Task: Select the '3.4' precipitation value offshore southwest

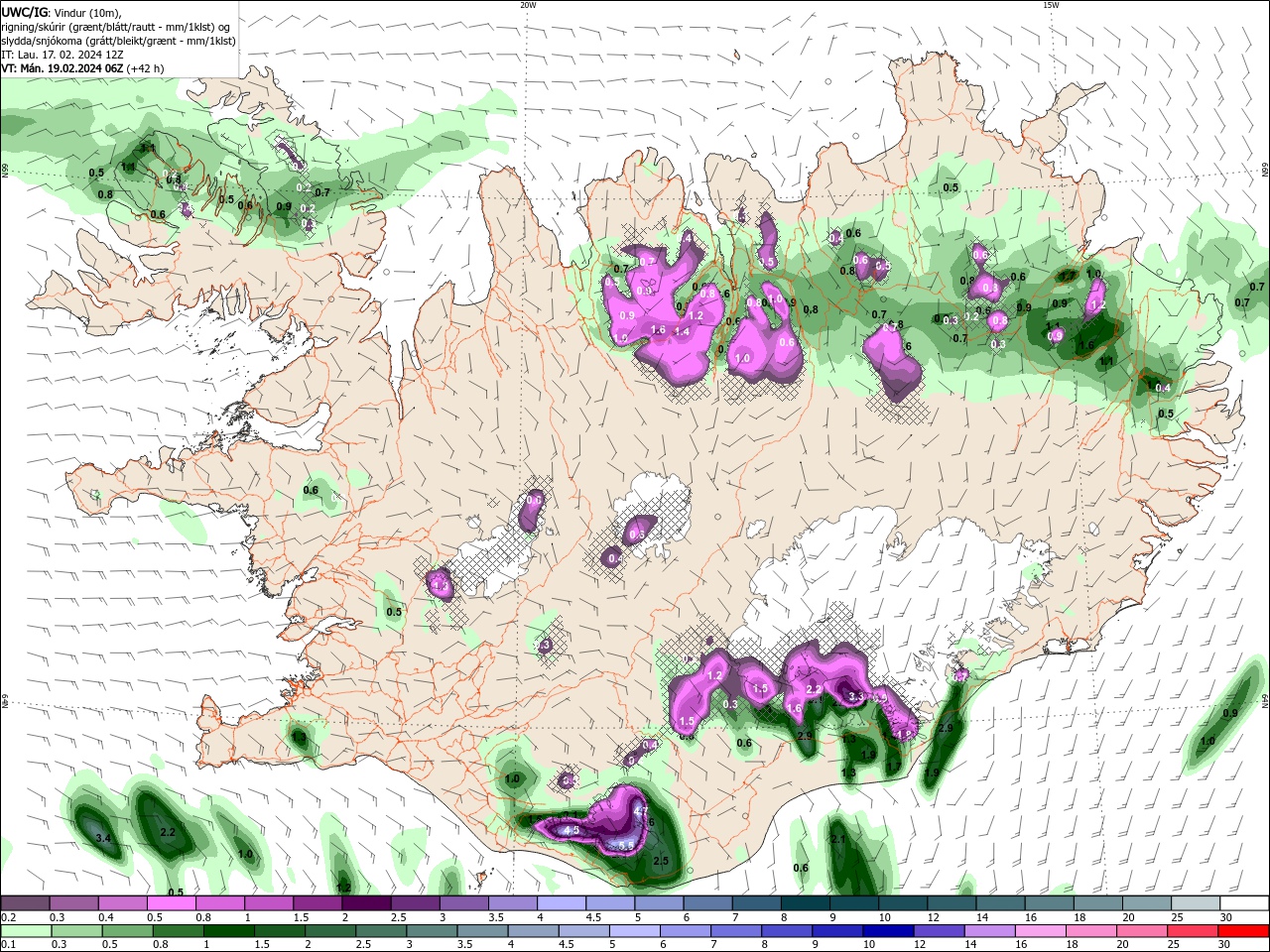Action: click(103, 839)
